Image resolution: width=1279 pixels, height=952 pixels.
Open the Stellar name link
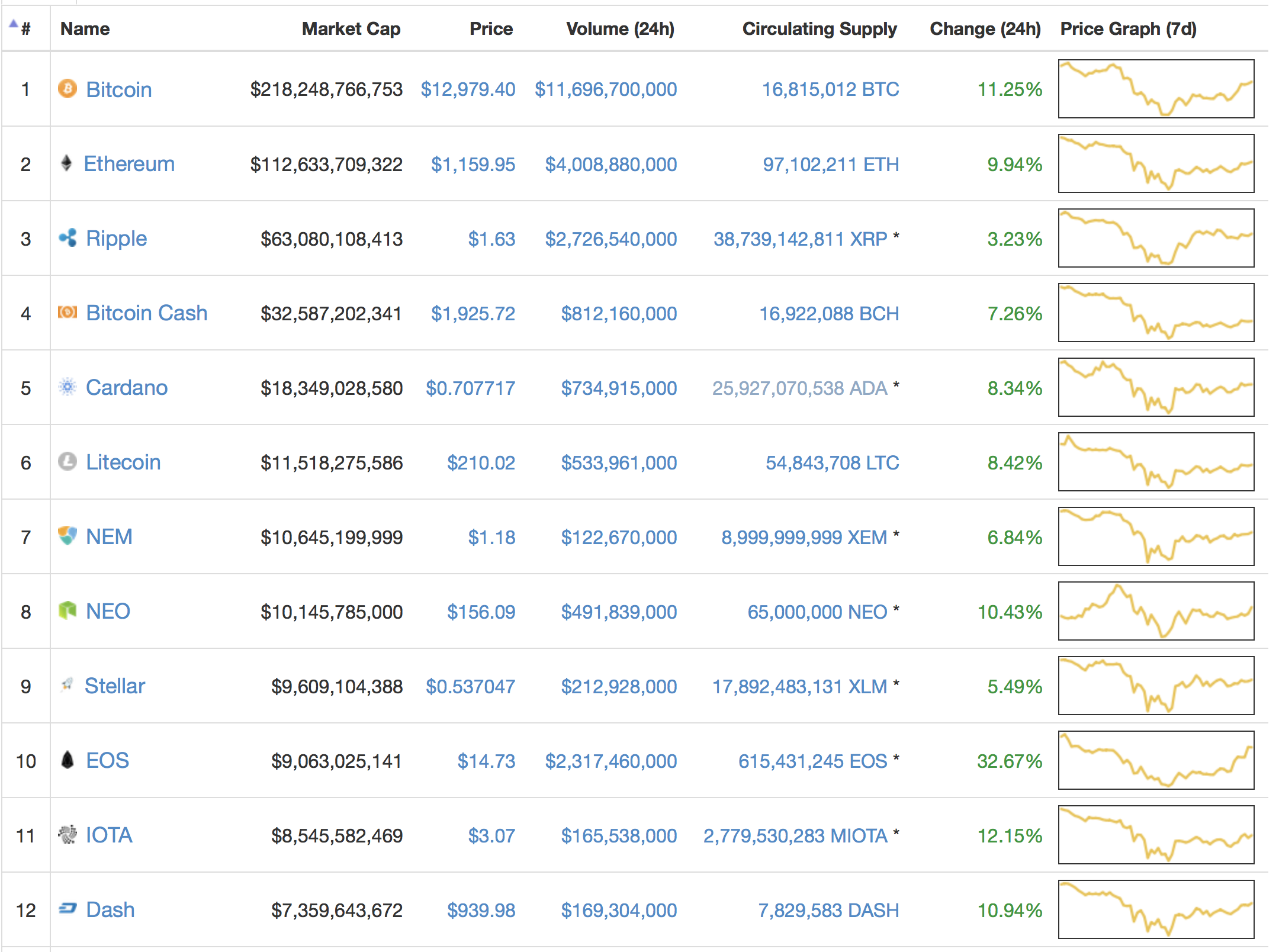click(x=115, y=686)
